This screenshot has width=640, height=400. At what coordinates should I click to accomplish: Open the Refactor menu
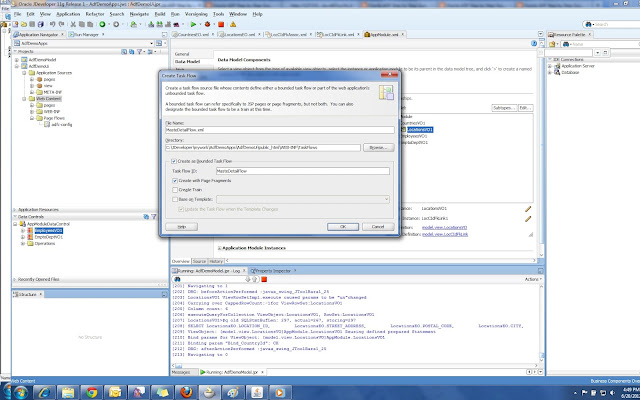(95, 14)
